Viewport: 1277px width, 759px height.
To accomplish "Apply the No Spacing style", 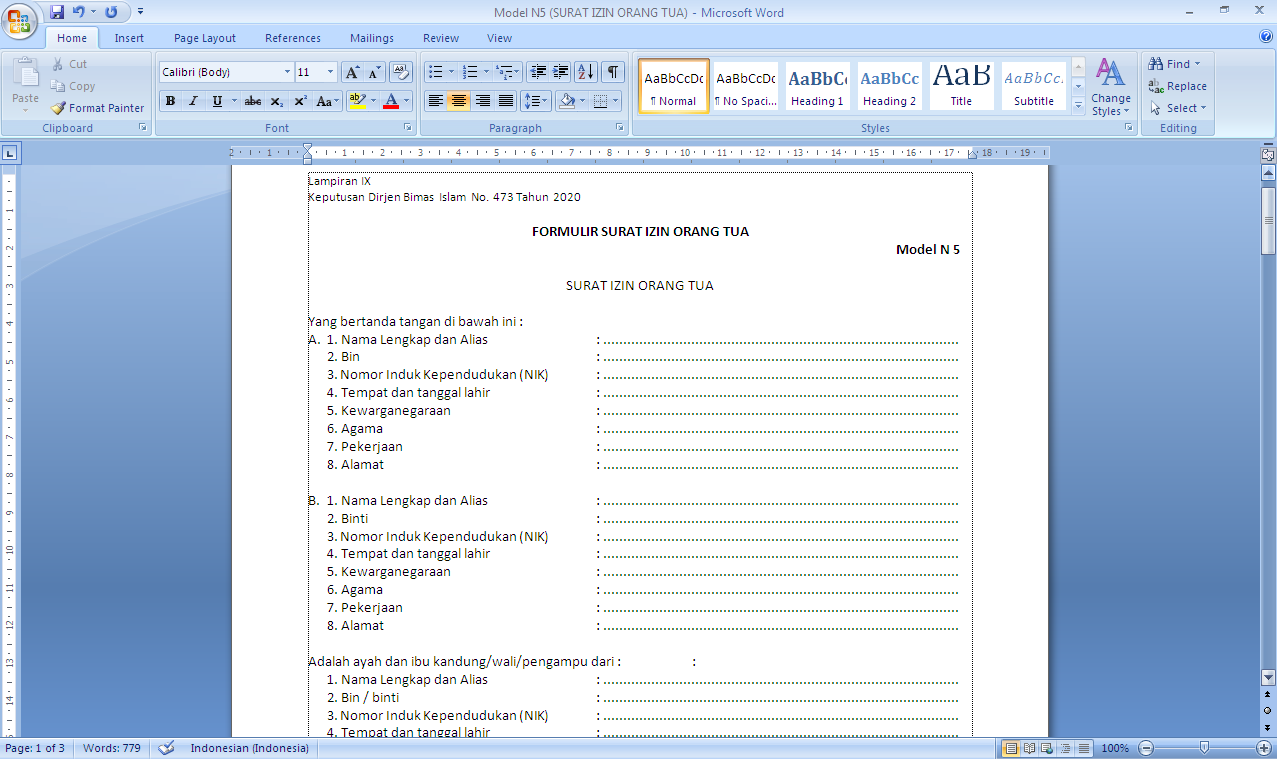I will tap(746, 86).
